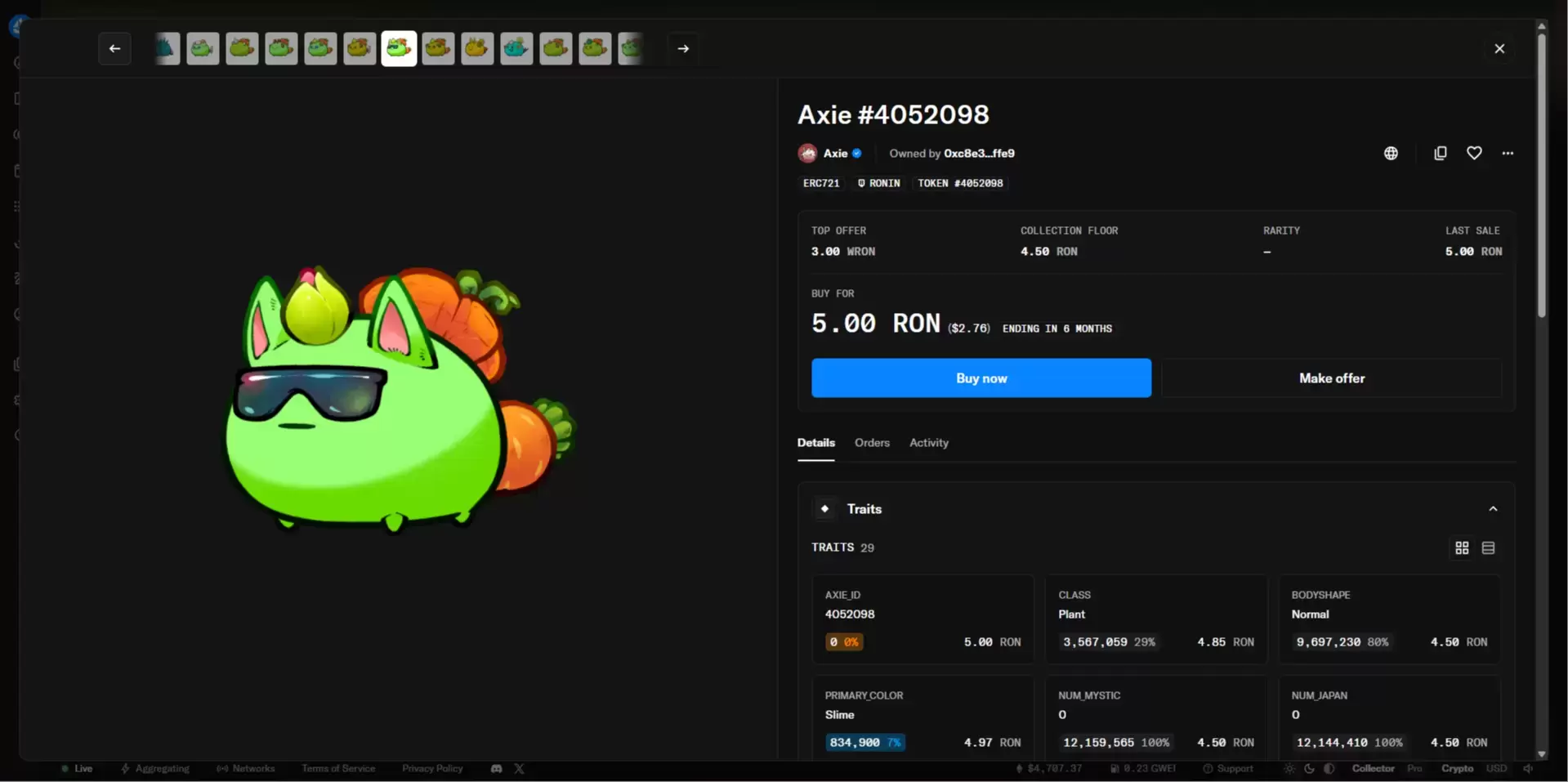This screenshot has width=1568, height=782.
Task: Open owner address 0xc8e3...ffe9 link
Action: pos(979,154)
